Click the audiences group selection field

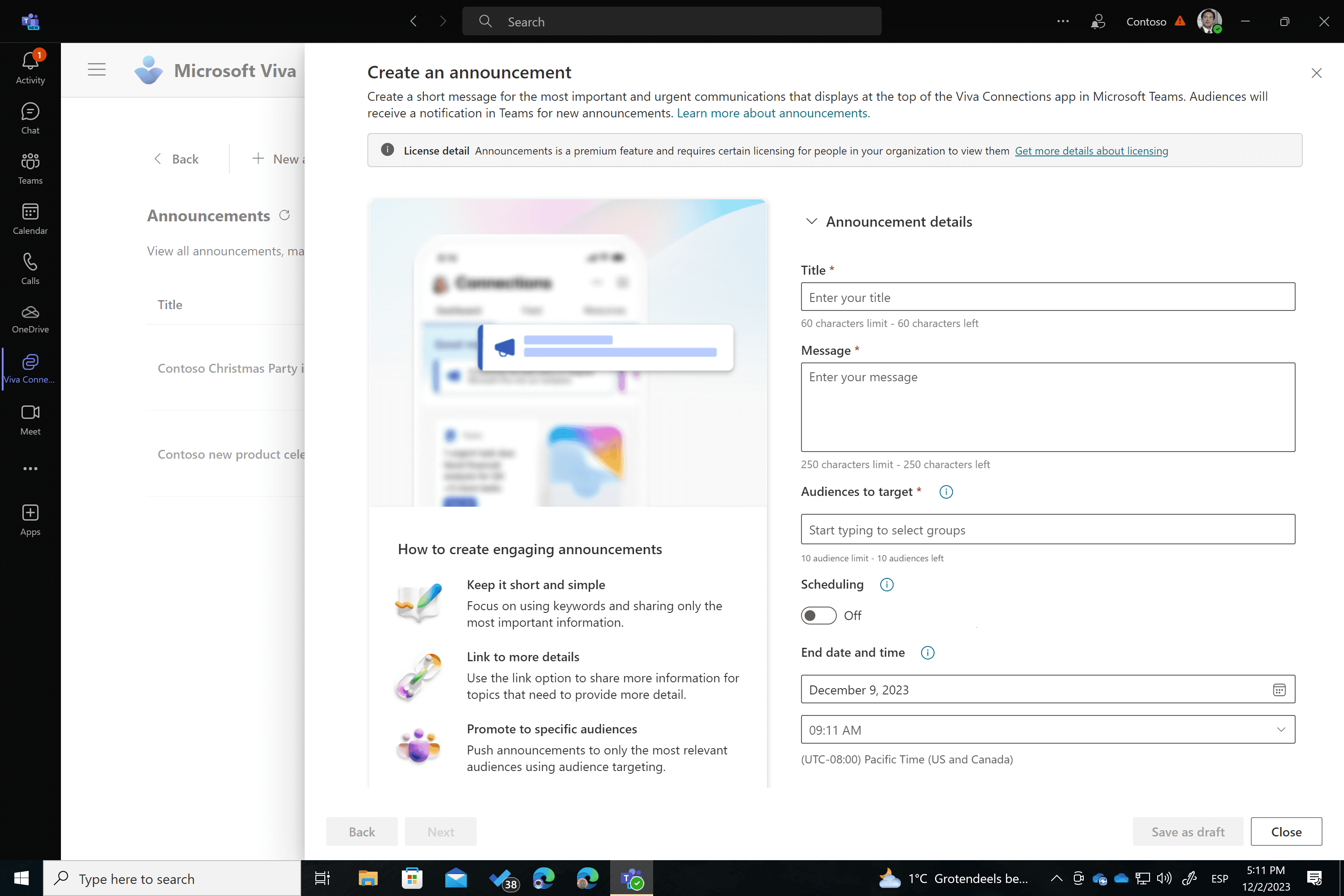[1047, 529]
